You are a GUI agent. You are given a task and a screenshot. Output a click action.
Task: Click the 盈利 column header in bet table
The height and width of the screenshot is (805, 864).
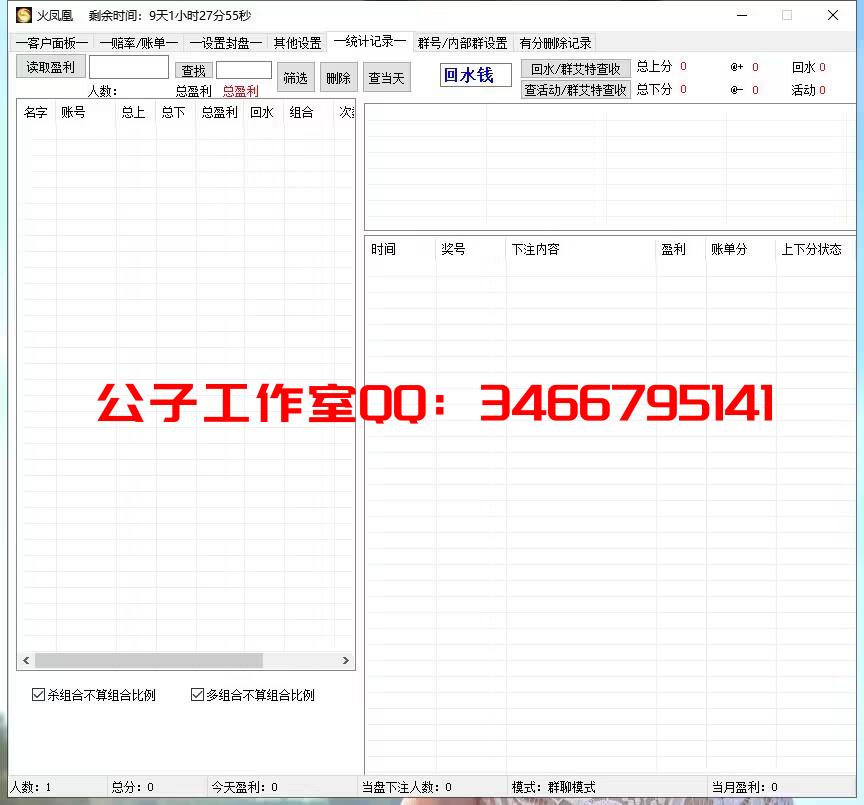pyautogui.click(x=681, y=249)
